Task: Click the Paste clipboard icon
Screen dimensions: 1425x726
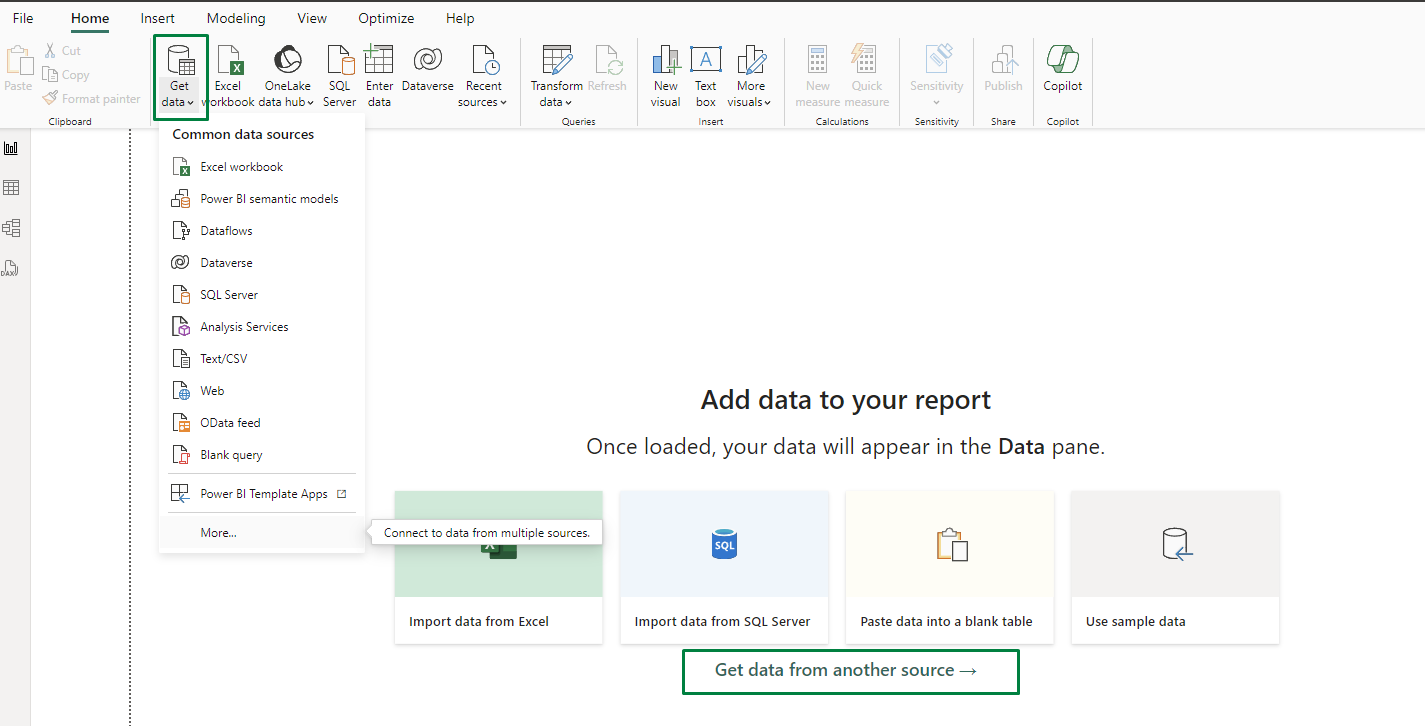Action: (19, 70)
